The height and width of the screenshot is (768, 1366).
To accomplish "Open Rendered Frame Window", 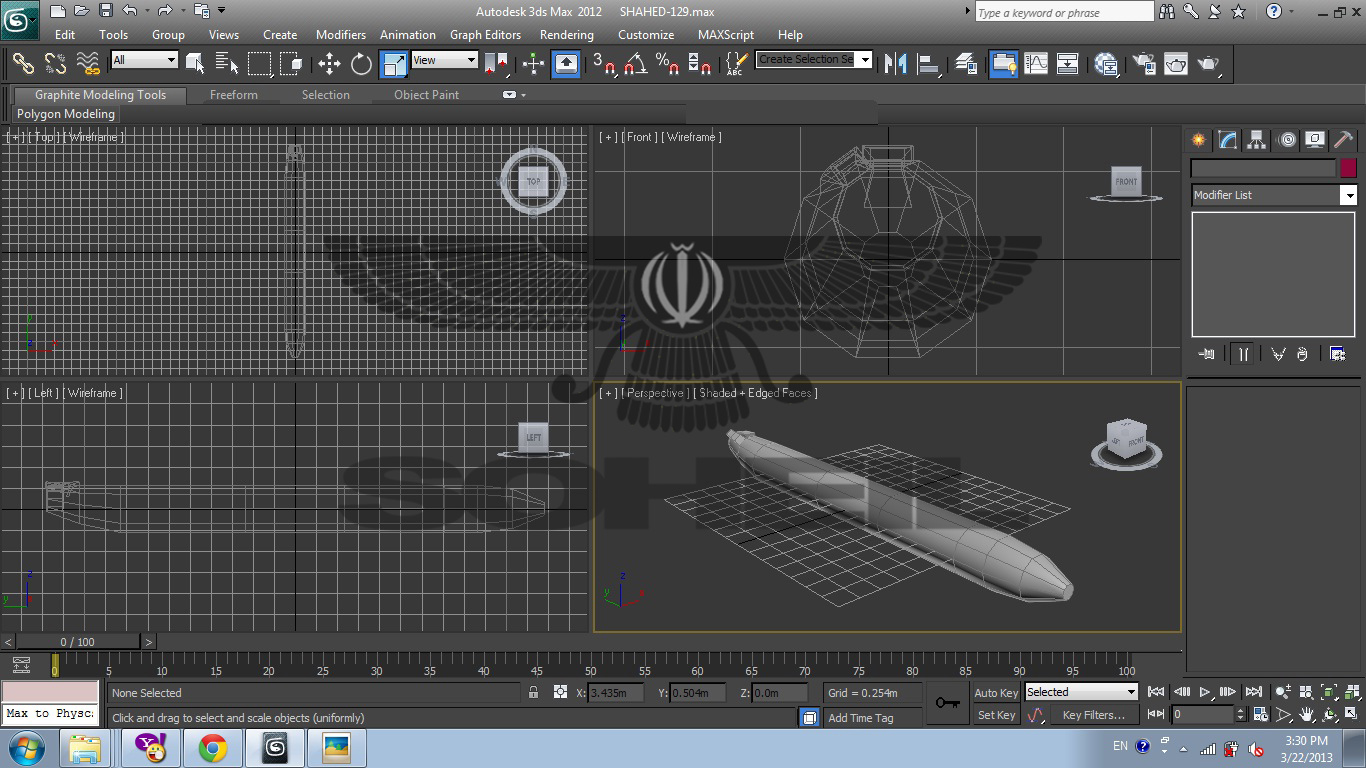I will (x=1176, y=64).
